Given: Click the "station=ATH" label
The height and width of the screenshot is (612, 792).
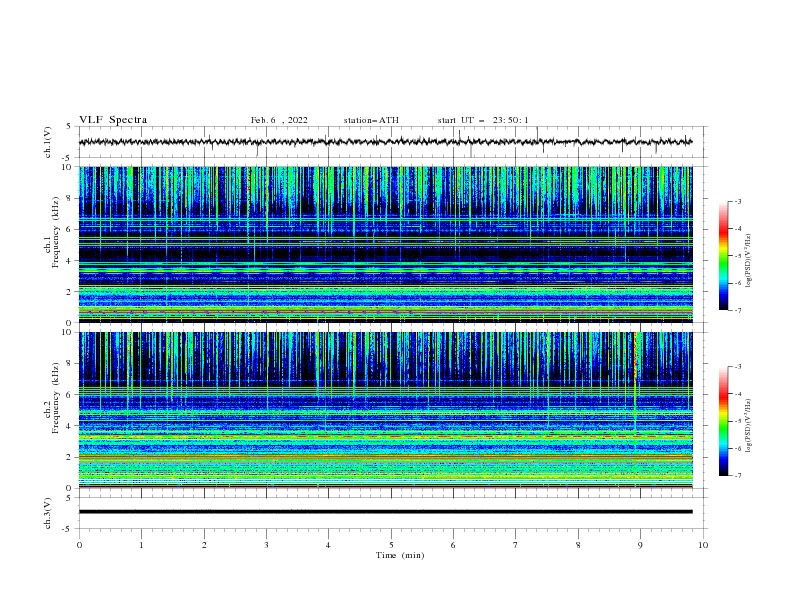Looking at the screenshot, I should 371,120.
